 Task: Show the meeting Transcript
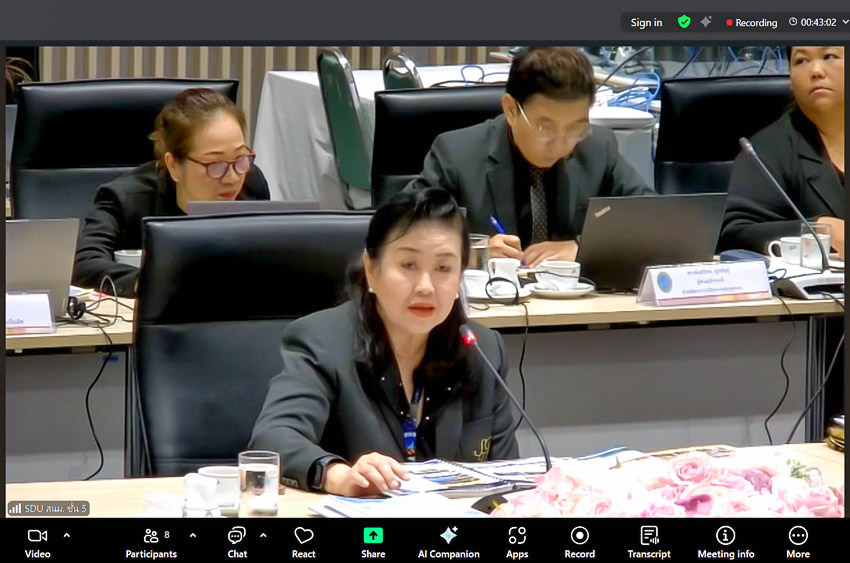pyautogui.click(x=649, y=541)
